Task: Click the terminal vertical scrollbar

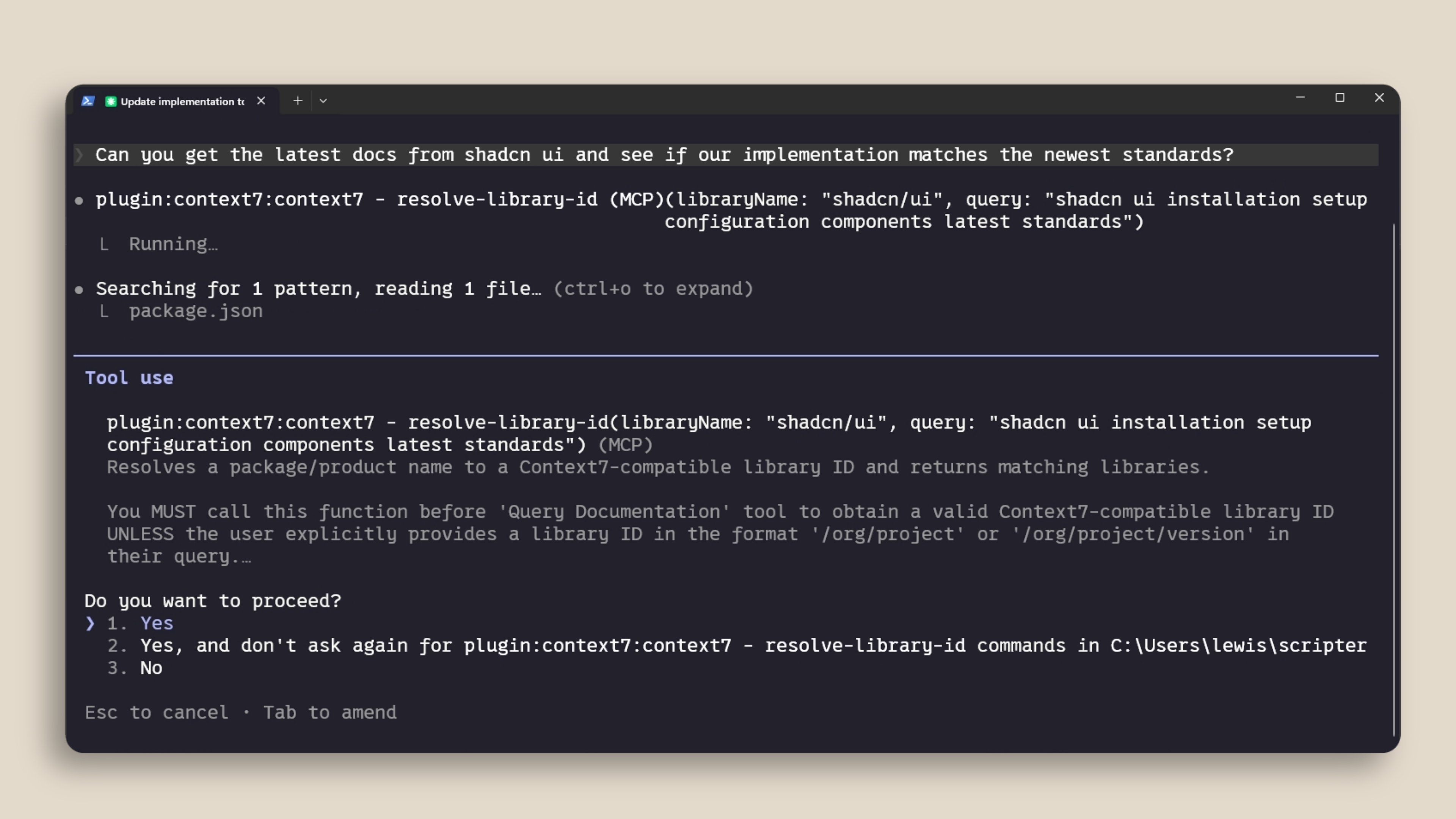Action: pyautogui.click(x=1394, y=475)
